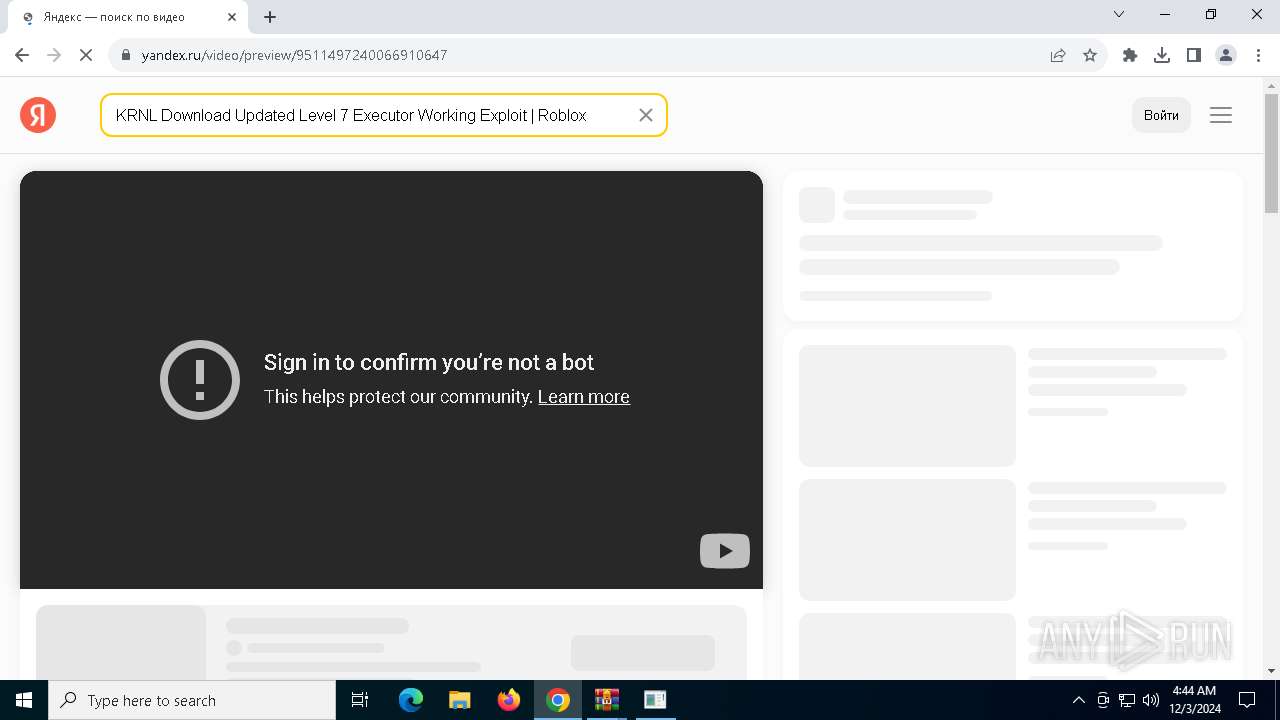Bookmark this tab with star icon
This screenshot has width=1280, height=720.
pyautogui.click(x=1090, y=55)
